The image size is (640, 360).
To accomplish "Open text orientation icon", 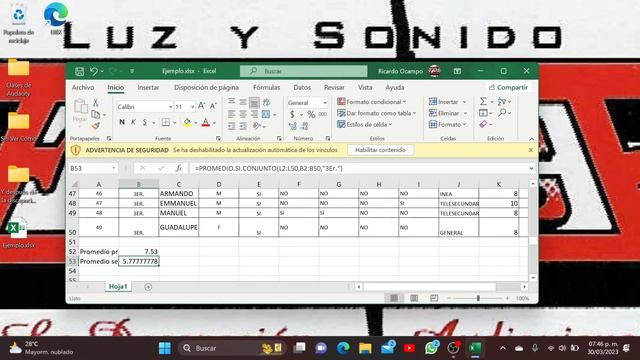I will tap(257, 126).
